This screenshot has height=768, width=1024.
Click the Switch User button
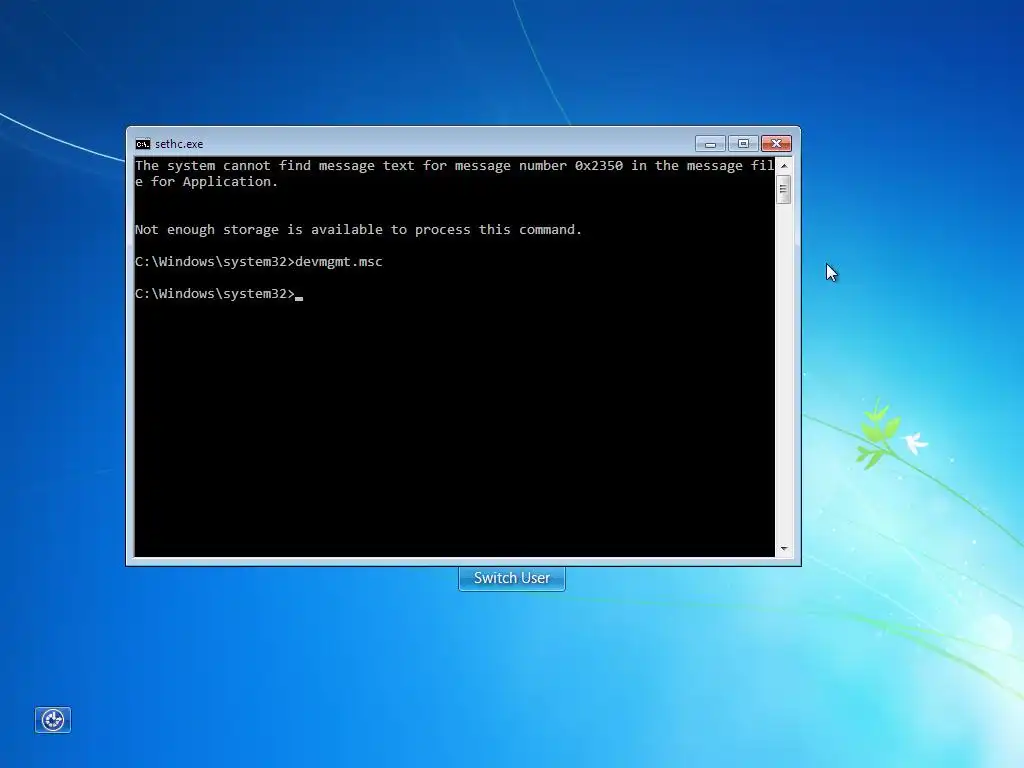[511, 578]
